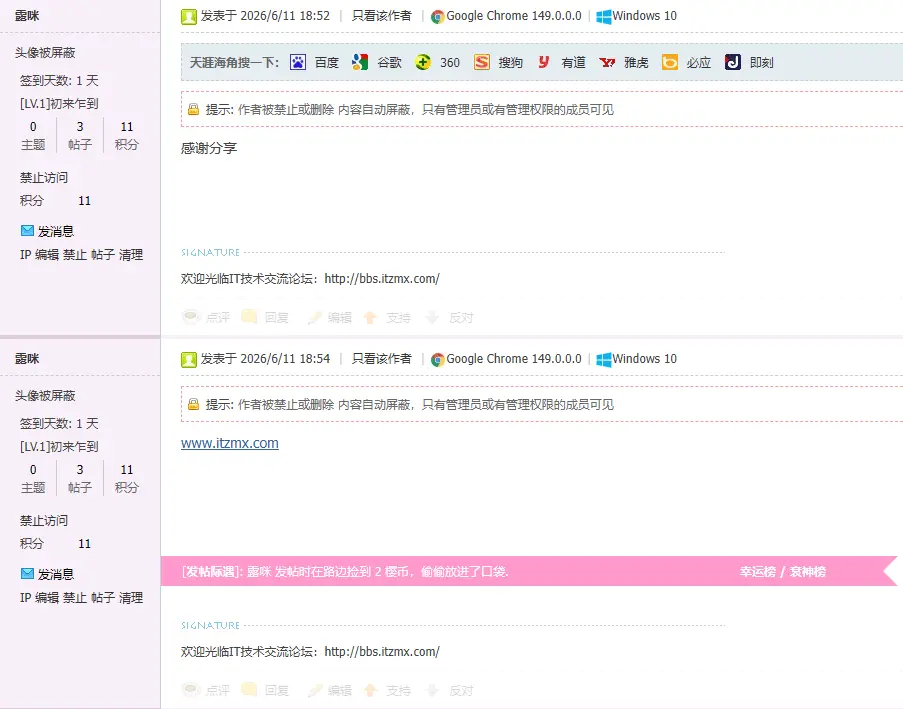Click 只看该作者 on the 18:52 post
The image size is (903, 709).
381,16
